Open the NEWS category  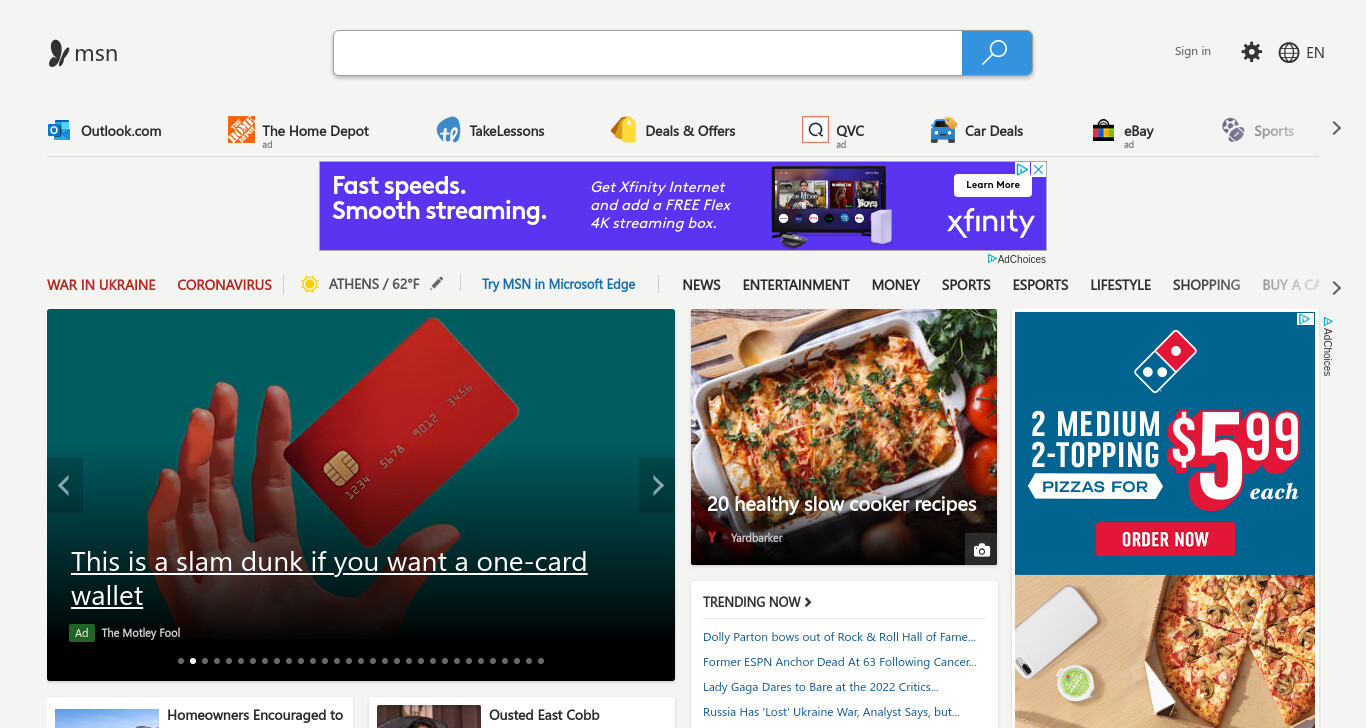coord(701,285)
